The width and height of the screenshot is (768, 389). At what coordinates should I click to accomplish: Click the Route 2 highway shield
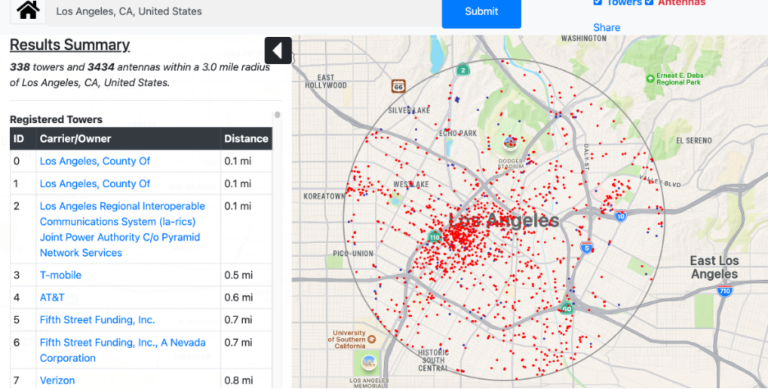click(x=462, y=70)
